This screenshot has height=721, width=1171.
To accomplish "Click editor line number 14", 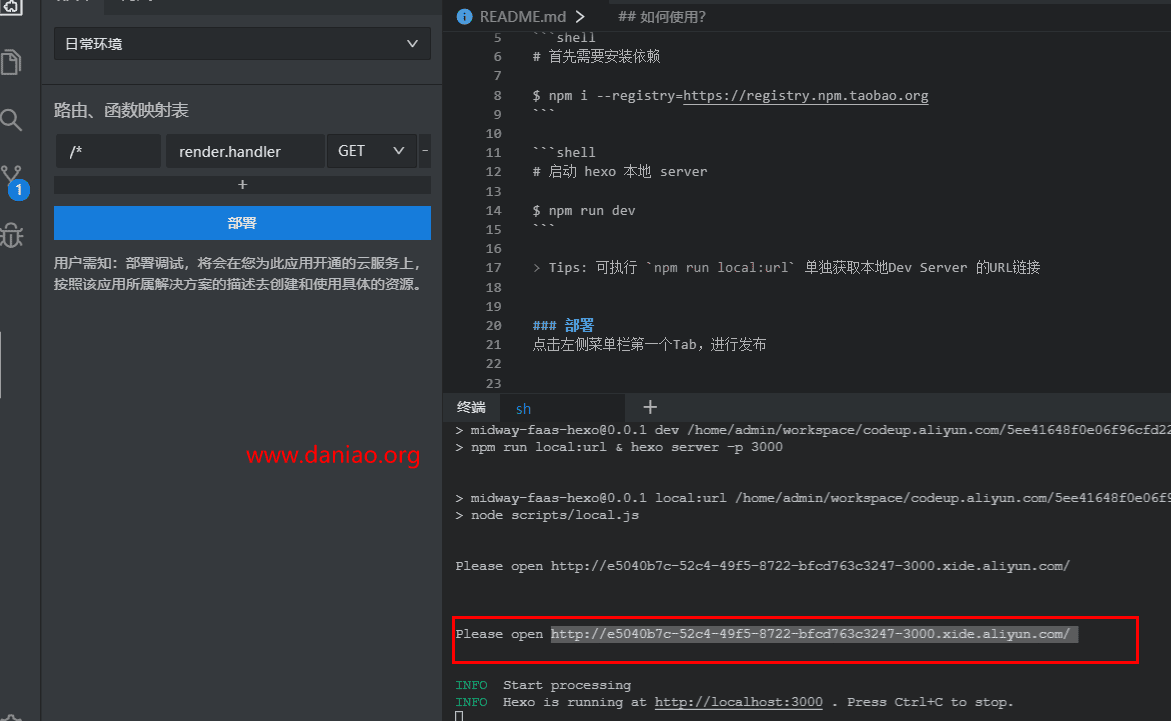I will pyautogui.click(x=494, y=211).
